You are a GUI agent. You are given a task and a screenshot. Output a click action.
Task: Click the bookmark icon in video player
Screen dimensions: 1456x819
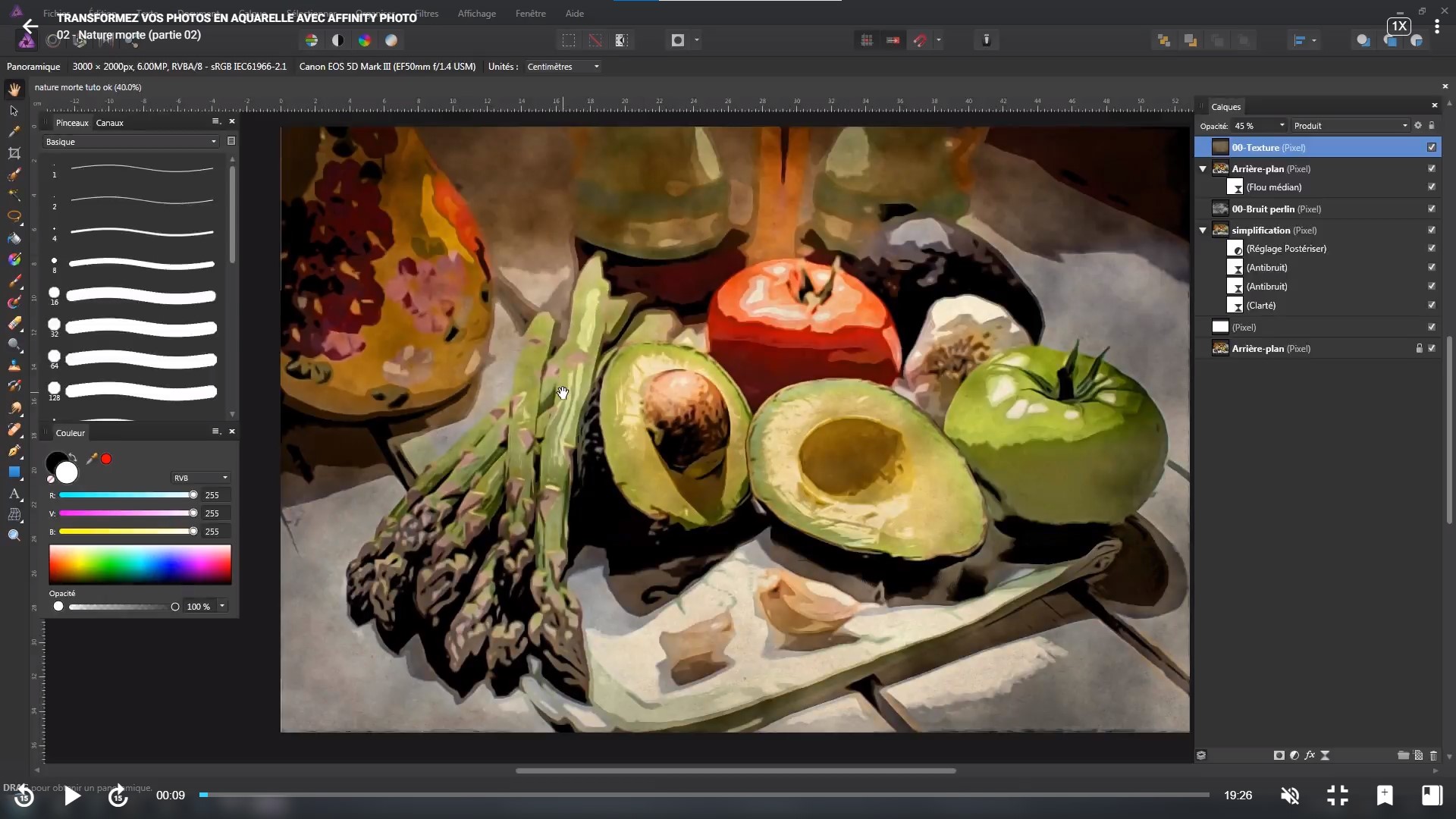point(1385,795)
